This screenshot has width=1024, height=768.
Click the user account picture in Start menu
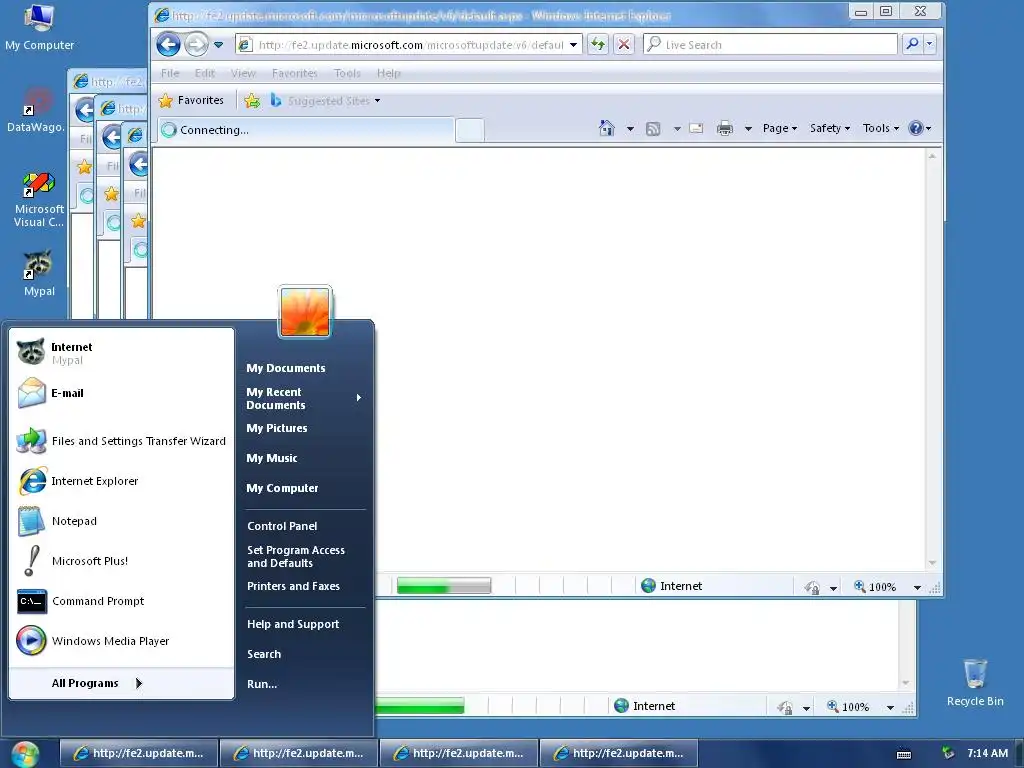point(305,312)
